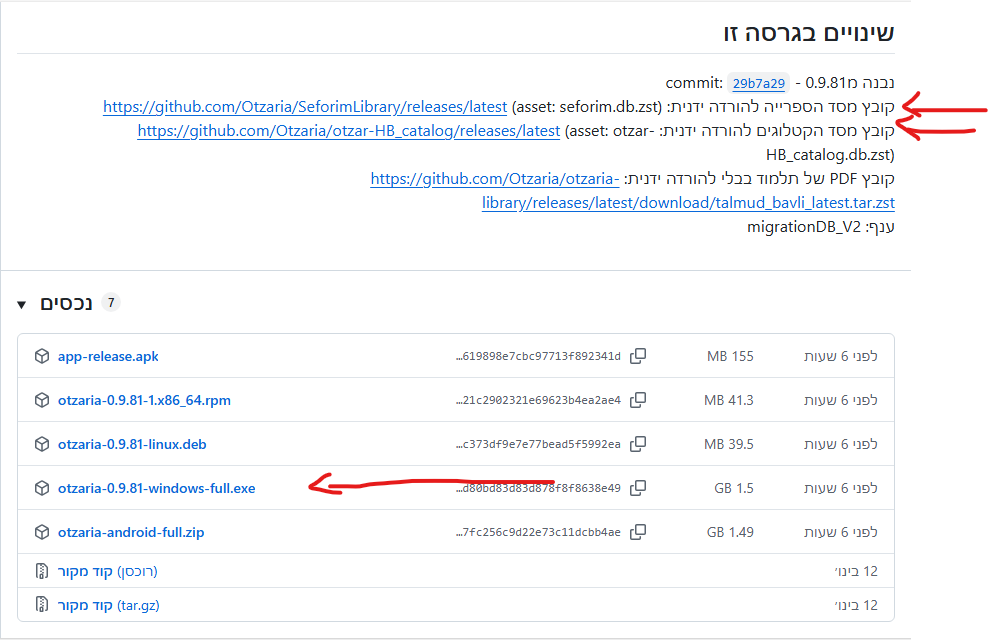Download קוד מקור (tar.gz) source archive

click(109, 605)
